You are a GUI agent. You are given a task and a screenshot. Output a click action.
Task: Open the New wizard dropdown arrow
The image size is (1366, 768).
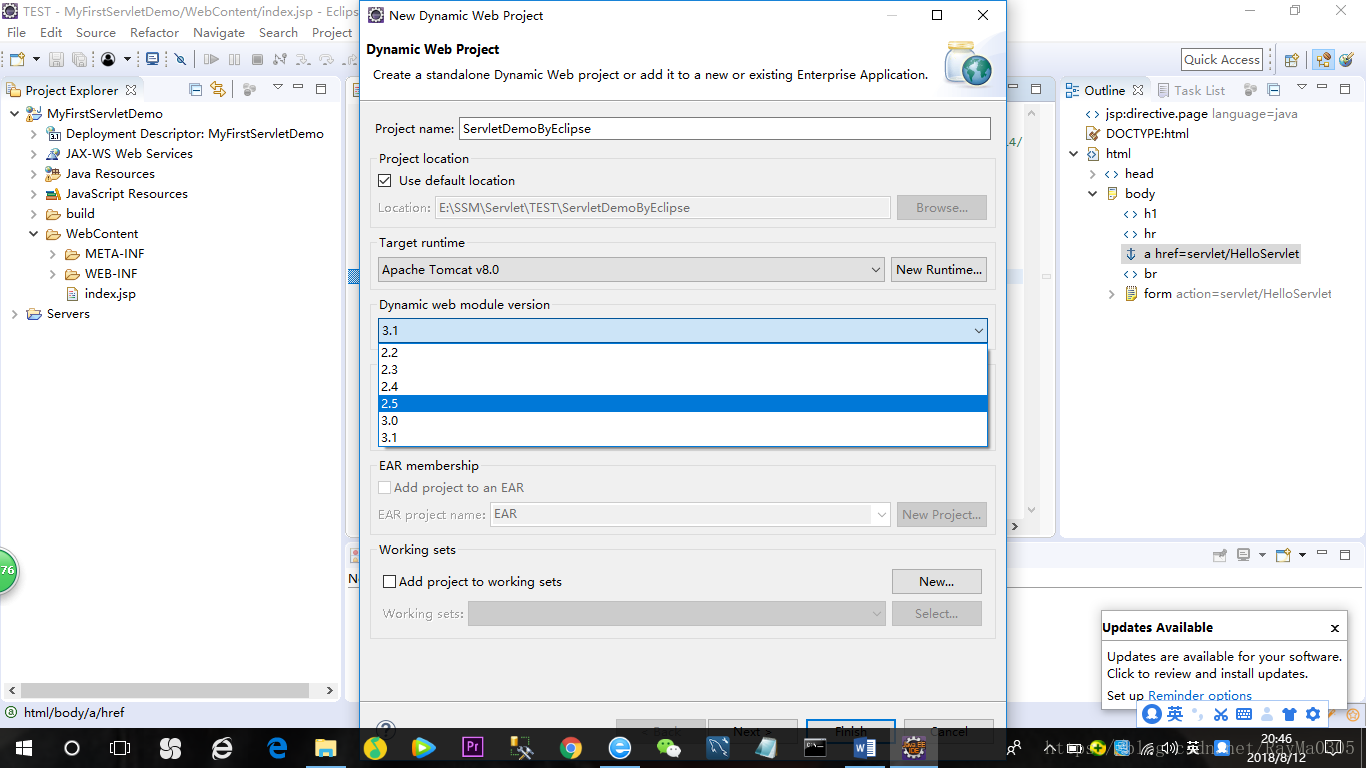click(37, 60)
